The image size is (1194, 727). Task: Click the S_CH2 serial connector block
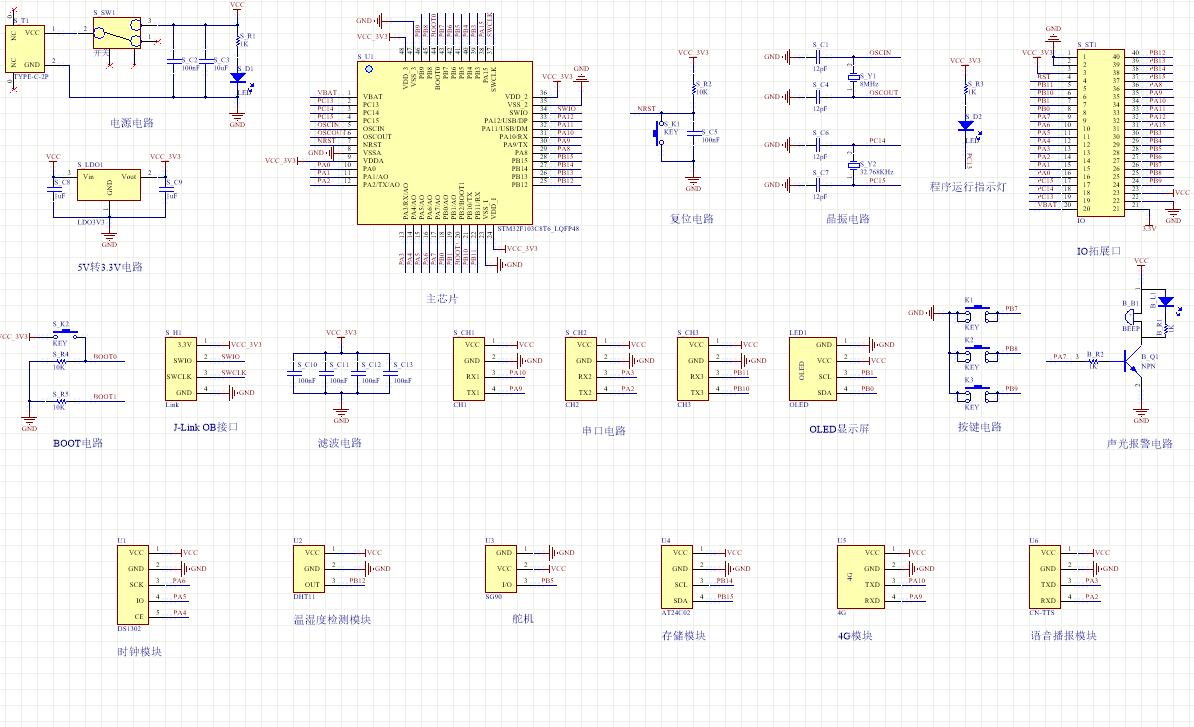tap(579, 369)
